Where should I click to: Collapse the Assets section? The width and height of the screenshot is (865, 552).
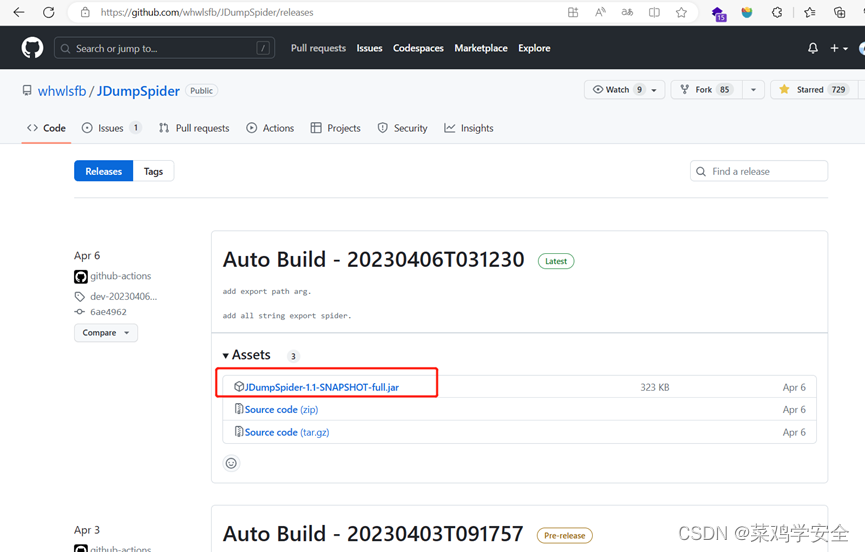[247, 355]
